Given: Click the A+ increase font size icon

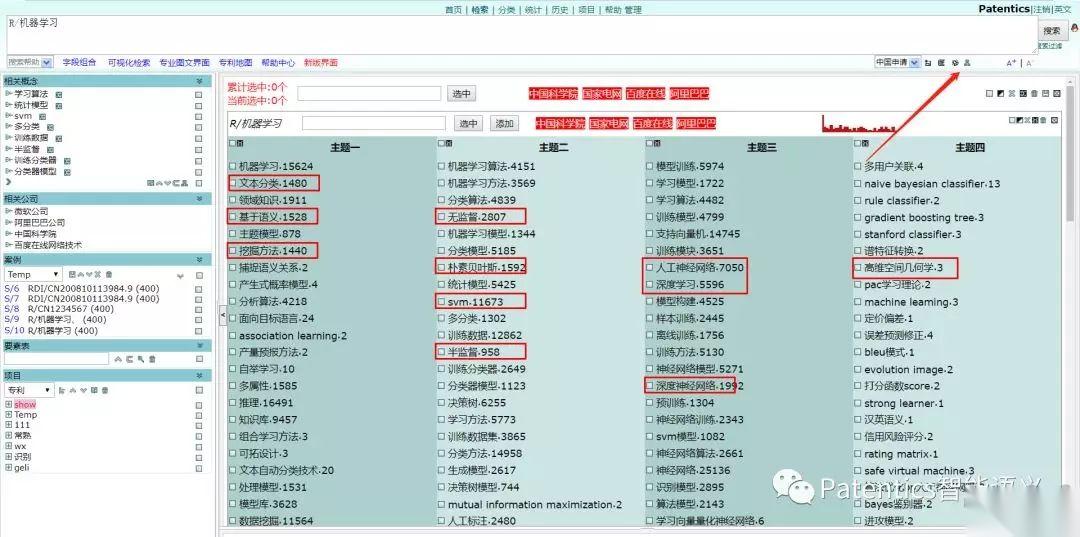Looking at the screenshot, I should pyautogui.click(x=1011, y=63).
